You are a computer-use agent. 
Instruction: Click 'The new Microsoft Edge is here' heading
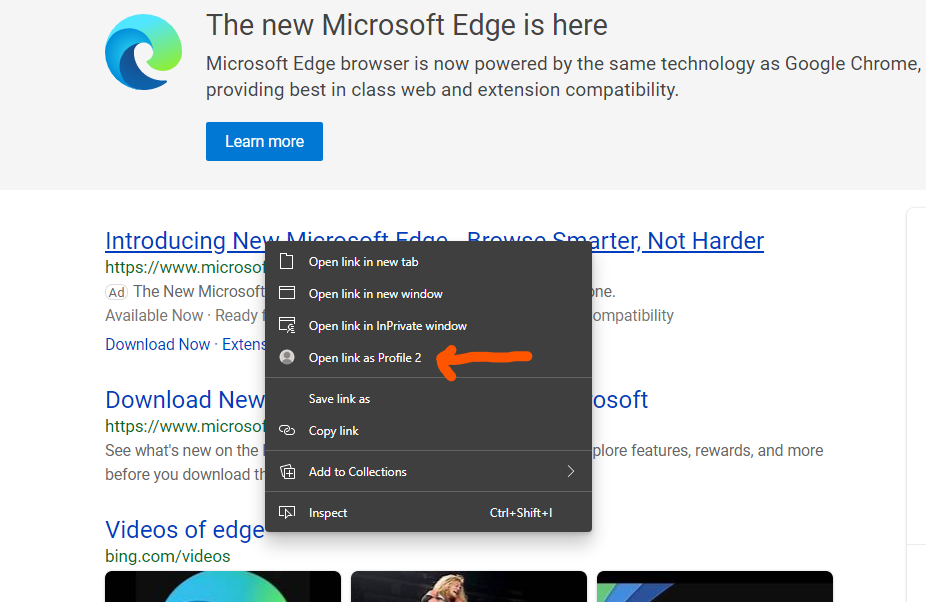tap(407, 25)
